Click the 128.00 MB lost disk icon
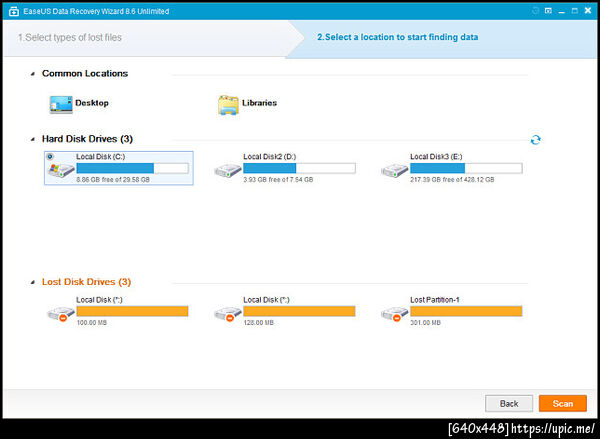Image resolution: width=600 pixels, height=439 pixels. point(228,314)
